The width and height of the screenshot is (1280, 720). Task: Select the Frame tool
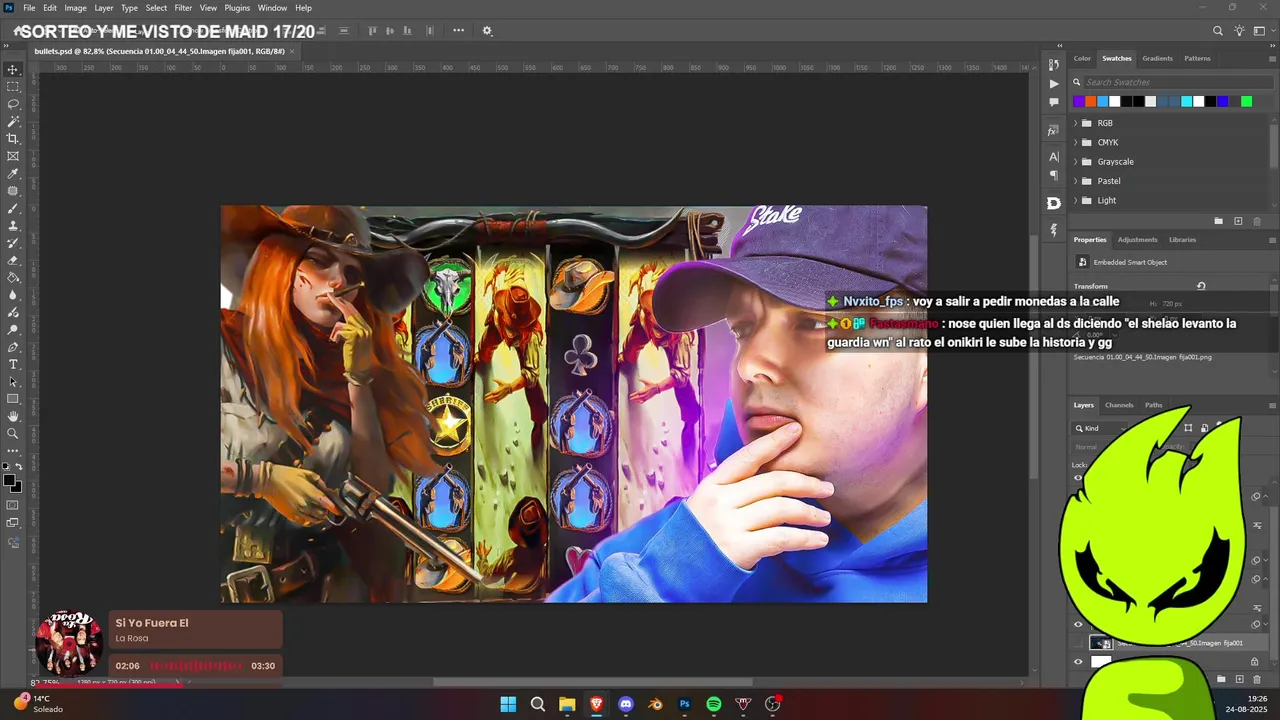13,156
